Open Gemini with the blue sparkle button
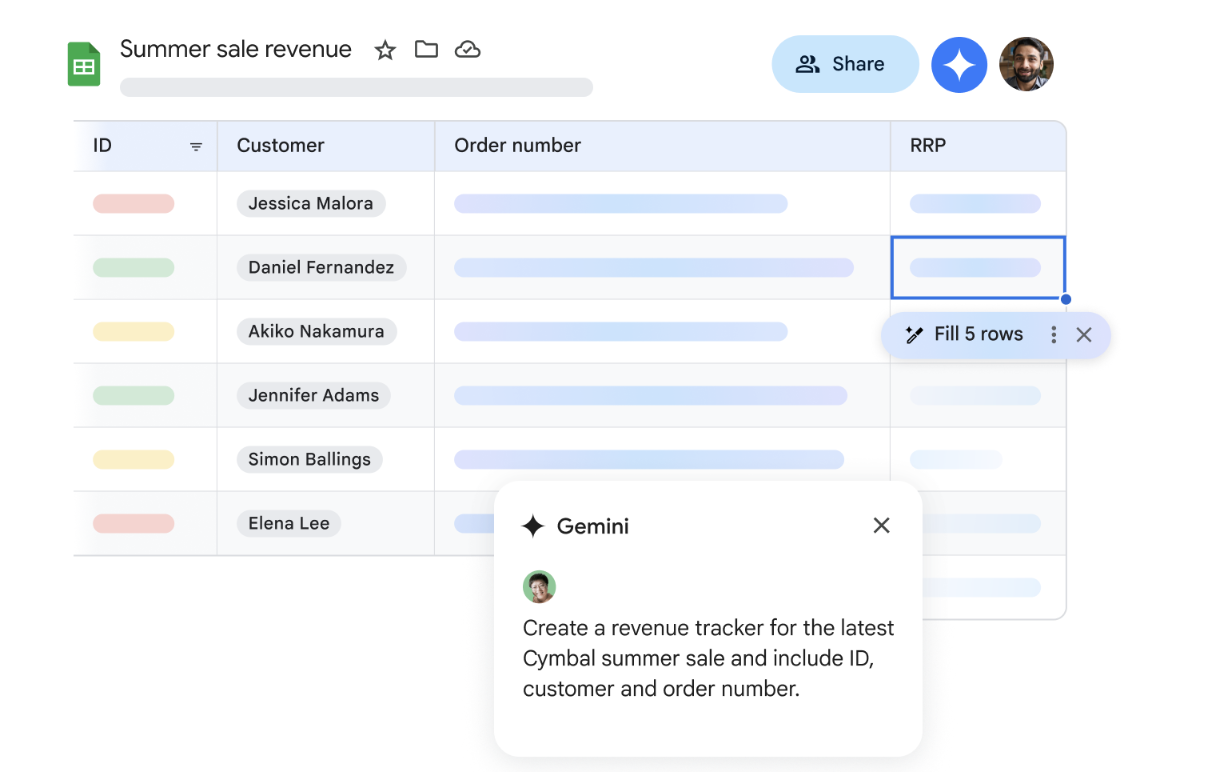The width and height of the screenshot is (1216, 772). click(x=959, y=65)
